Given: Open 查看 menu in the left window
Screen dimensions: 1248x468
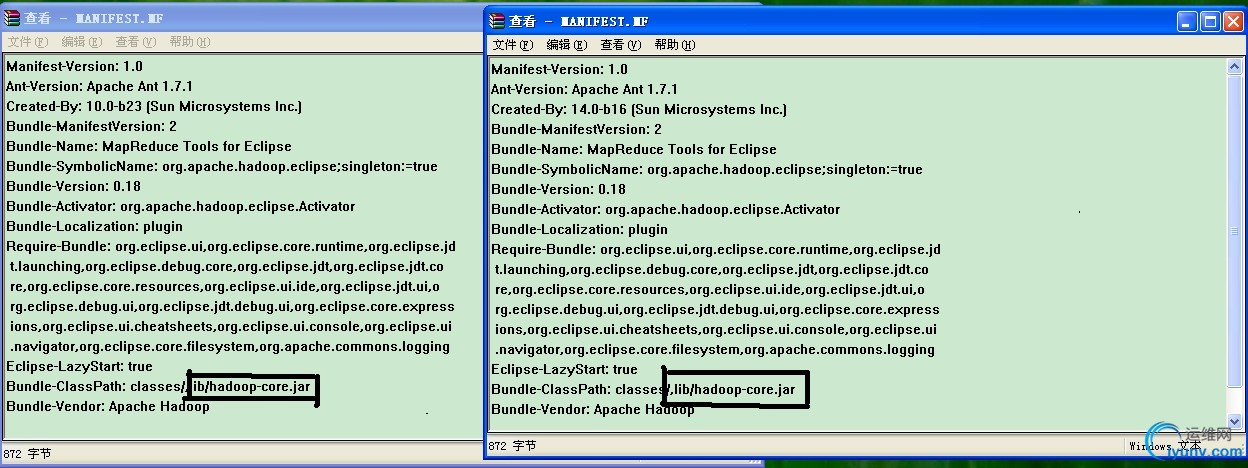Looking at the screenshot, I should click(135, 42).
